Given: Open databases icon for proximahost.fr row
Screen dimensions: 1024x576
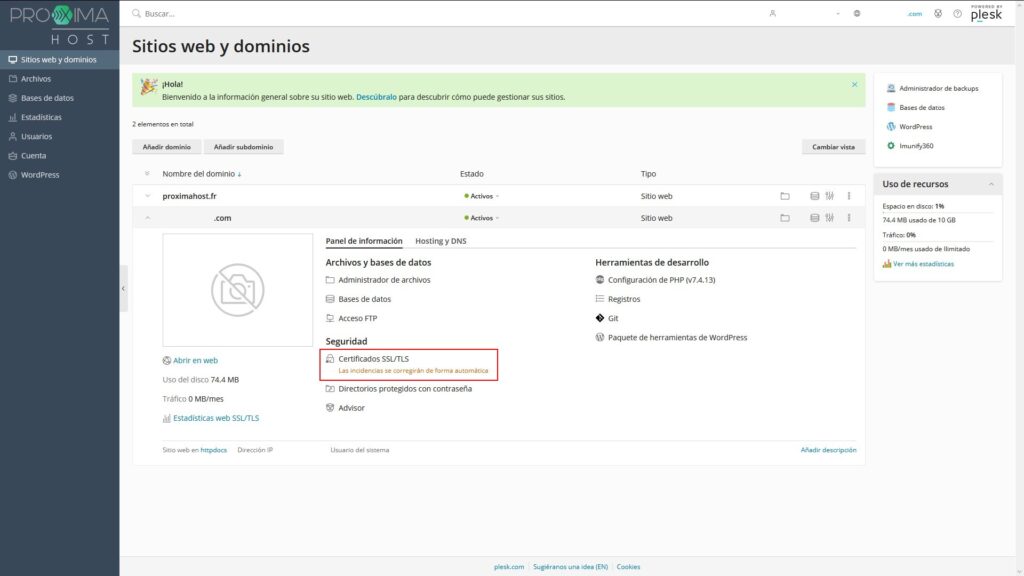Looking at the screenshot, I should (814, 196).
